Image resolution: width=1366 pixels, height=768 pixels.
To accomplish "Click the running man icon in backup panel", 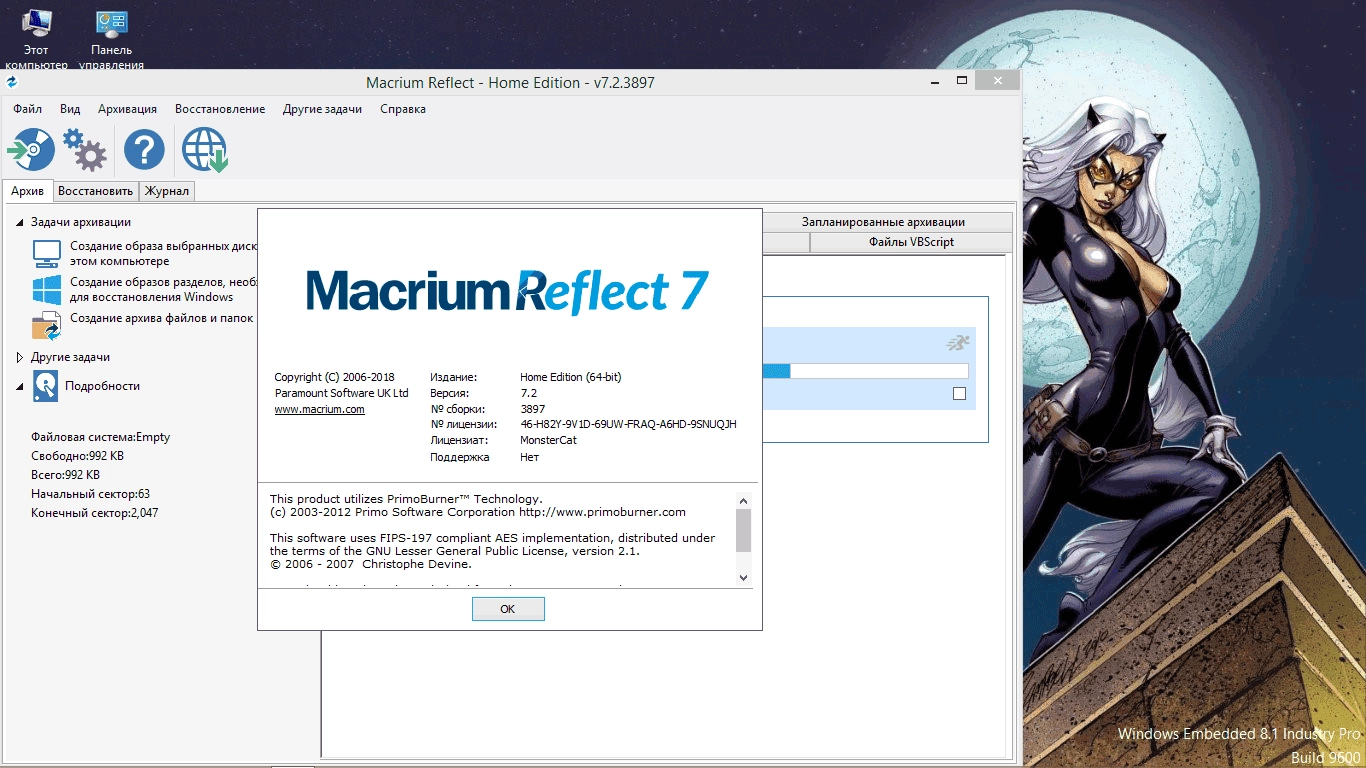I will coord(958,343).
